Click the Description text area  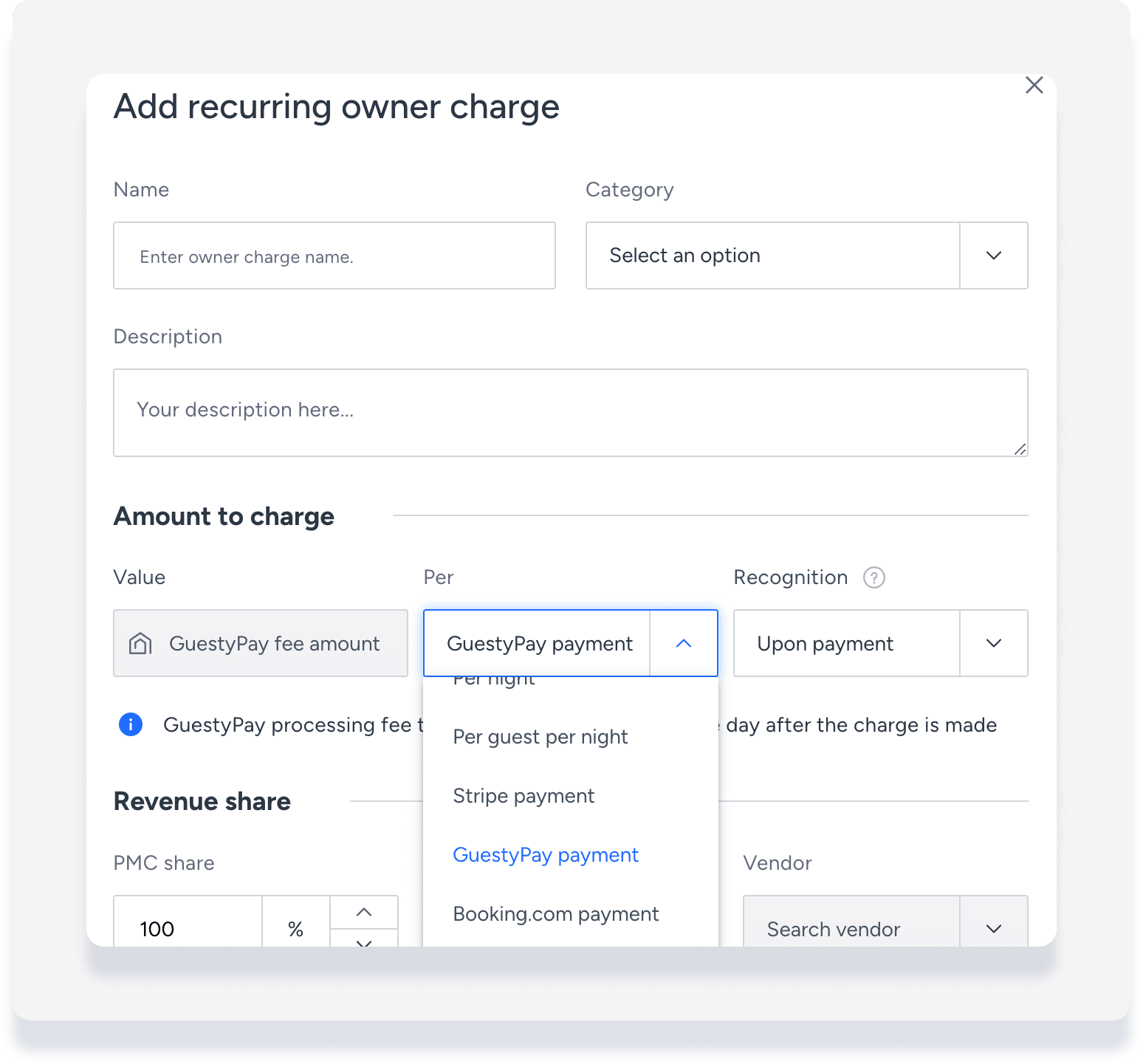click(x=571, y=413)
